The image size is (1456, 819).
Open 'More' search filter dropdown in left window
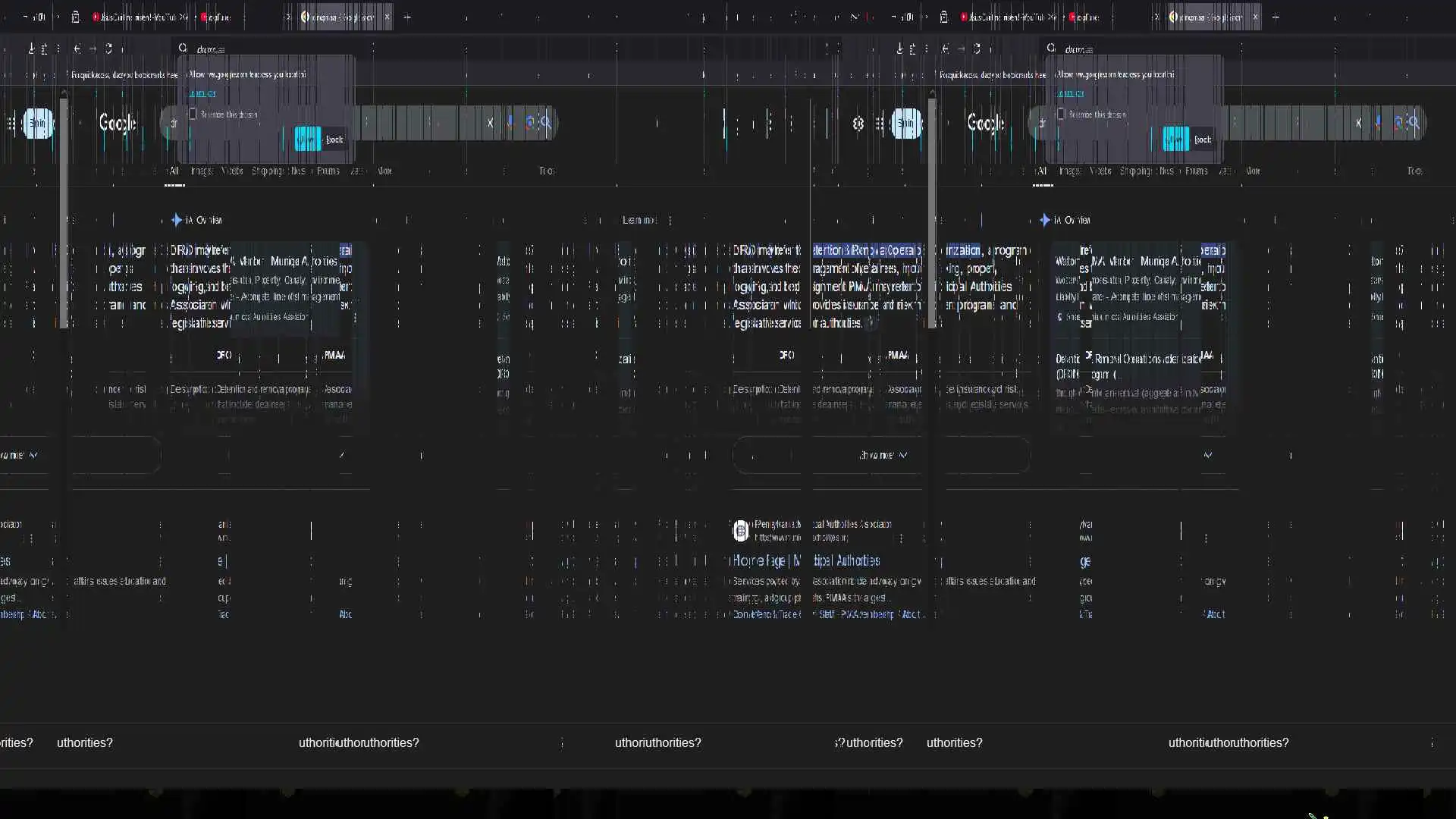(384, 171)
